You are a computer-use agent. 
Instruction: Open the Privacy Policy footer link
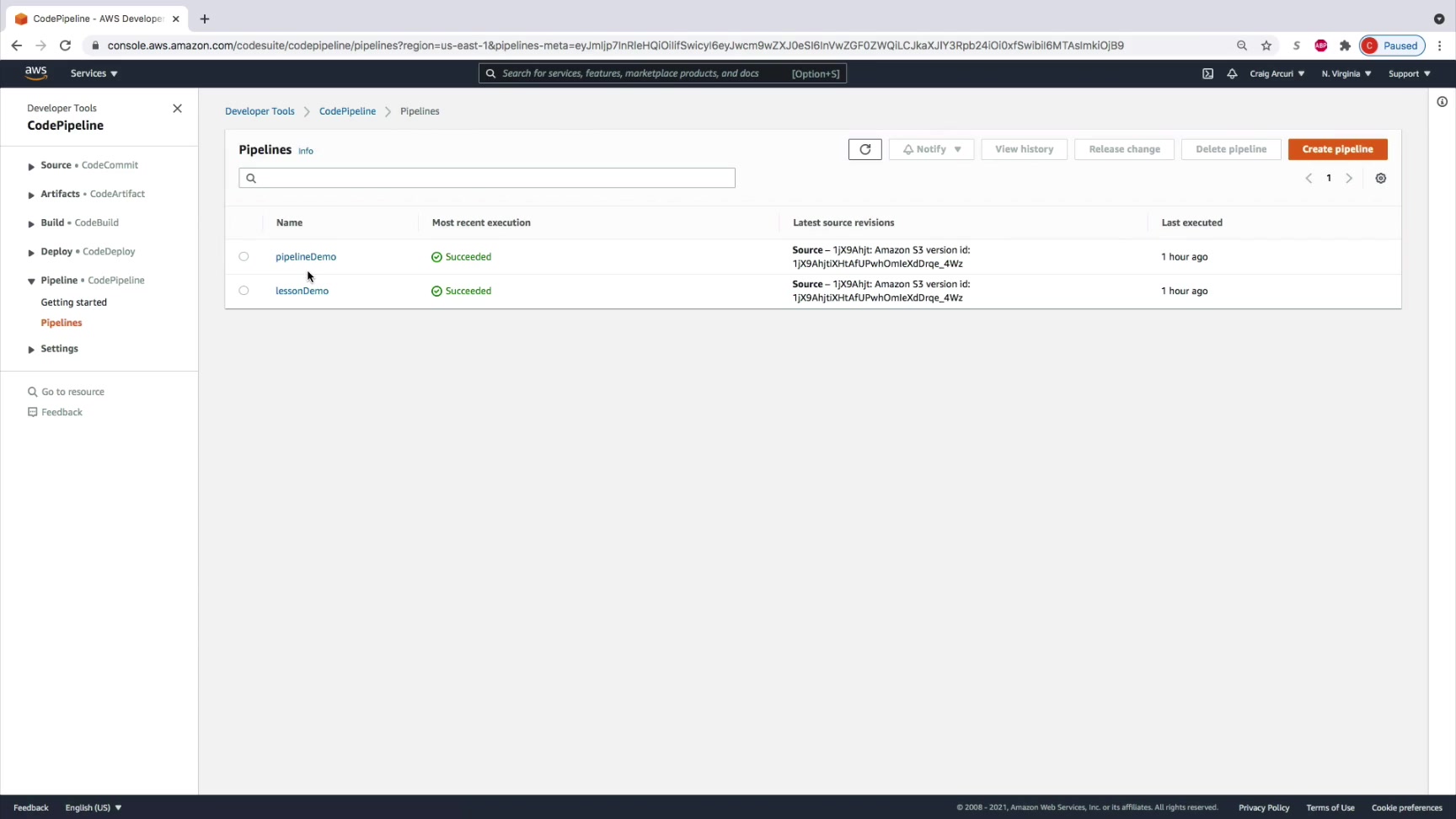[1264, 807]
